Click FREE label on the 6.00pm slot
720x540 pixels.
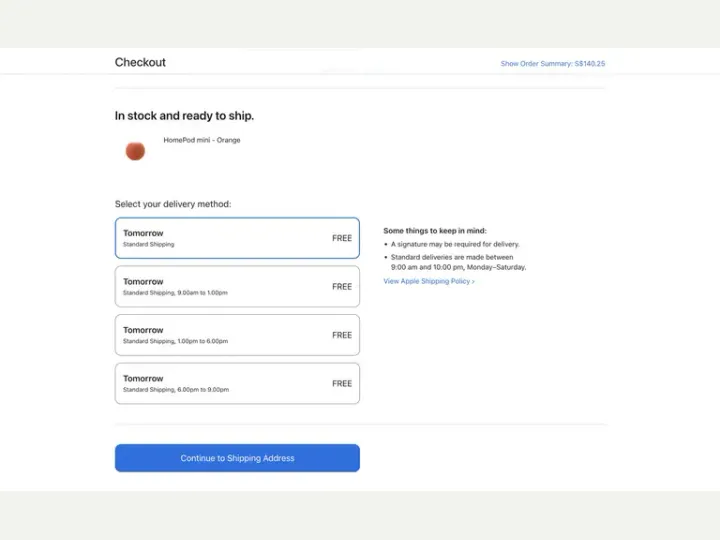(342, 383)
